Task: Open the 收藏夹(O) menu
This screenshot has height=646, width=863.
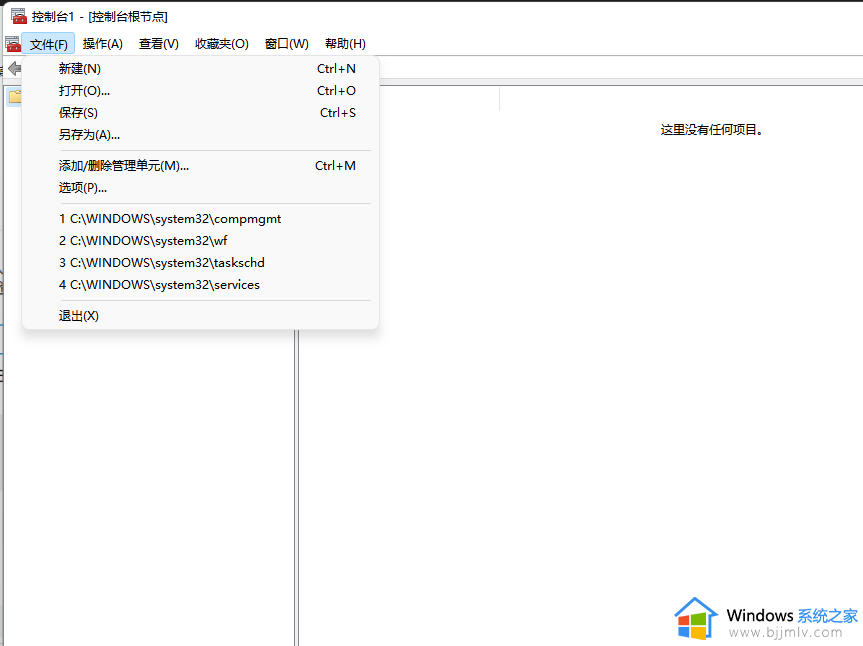Action: click(x=221, y=44)
